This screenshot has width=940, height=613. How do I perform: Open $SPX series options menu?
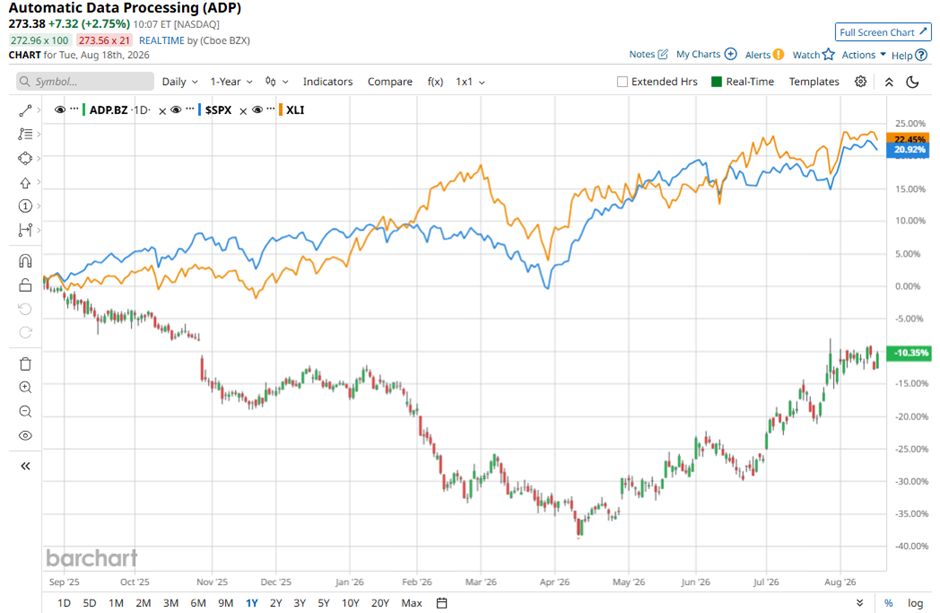coord(189,109)
